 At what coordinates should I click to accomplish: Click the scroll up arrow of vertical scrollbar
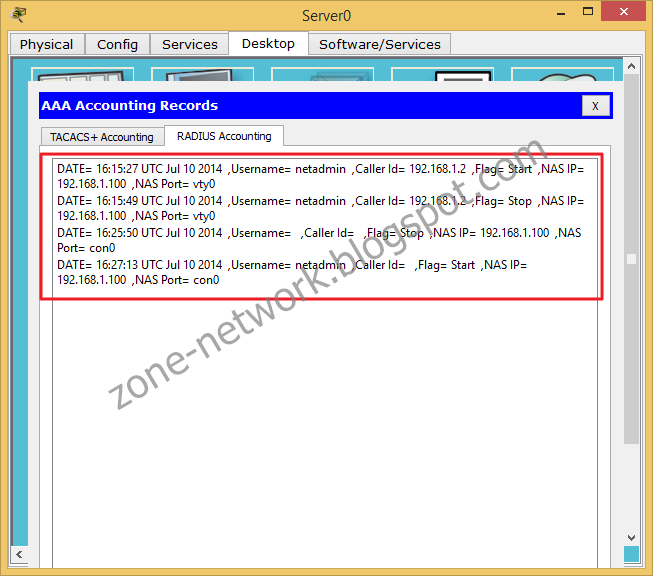[x=631, y=66]
